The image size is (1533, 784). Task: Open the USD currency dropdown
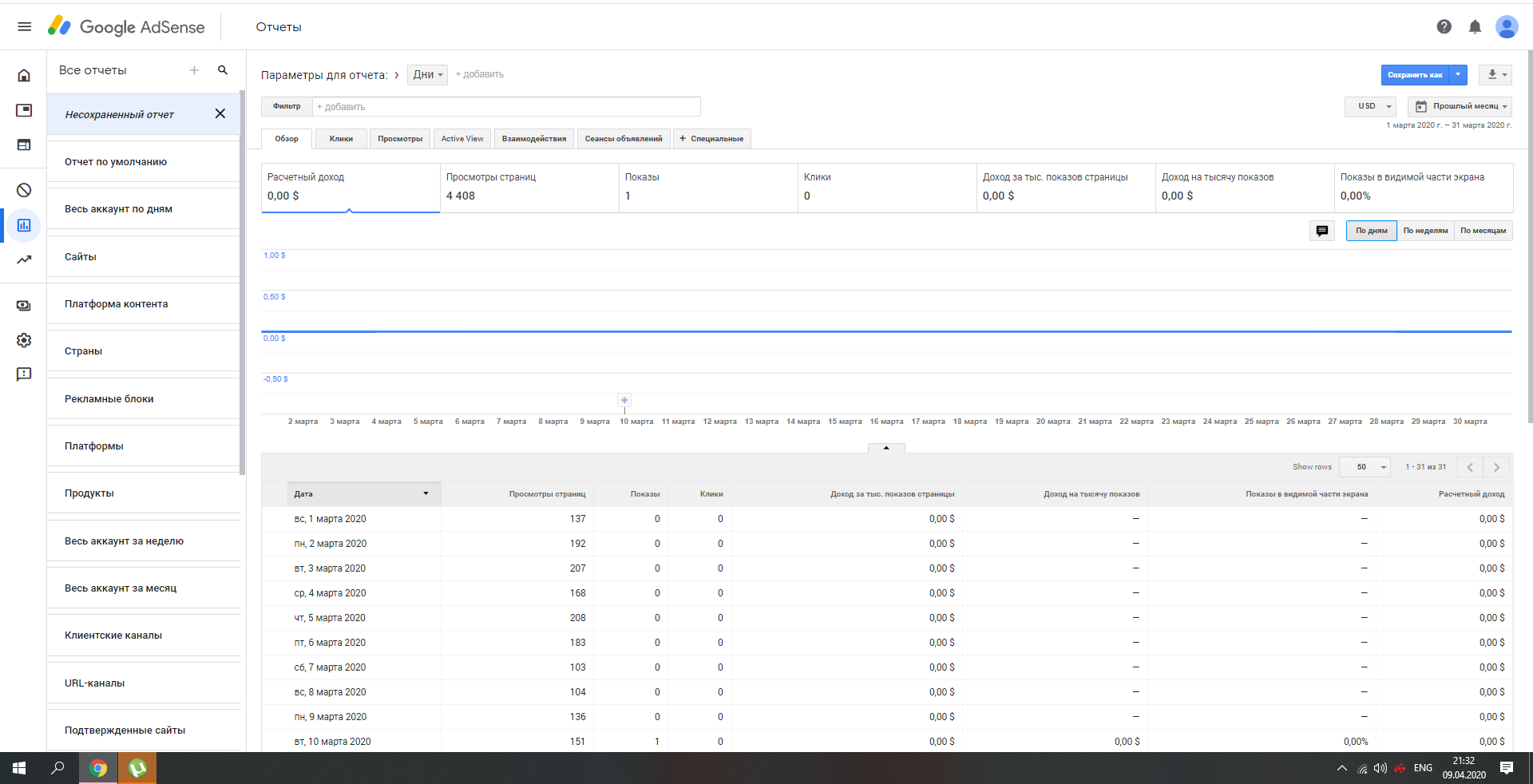pyautogui.click(x=1370, y=106)
